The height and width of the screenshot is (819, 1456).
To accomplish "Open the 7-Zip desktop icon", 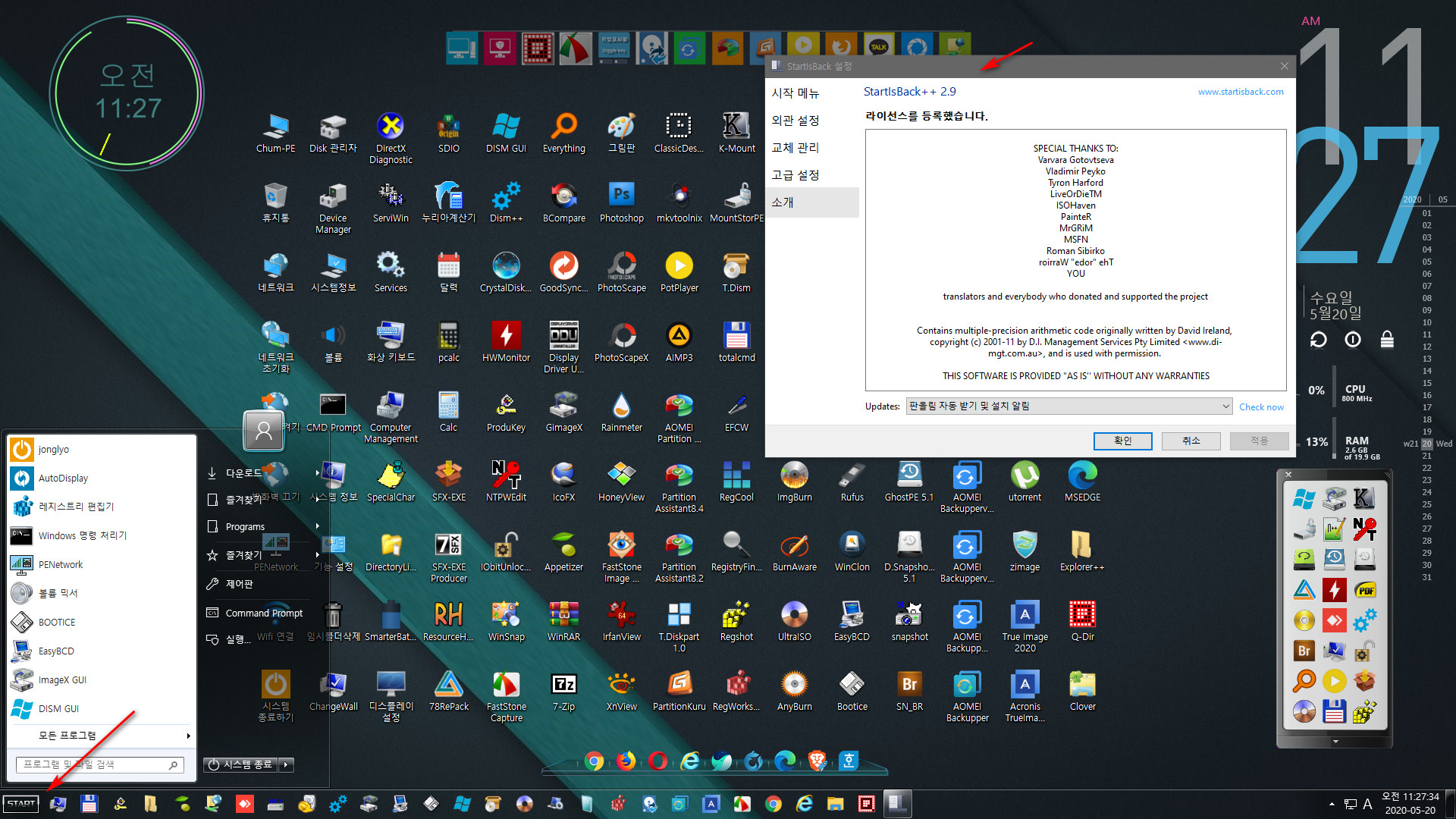I will tap(563, 691).
